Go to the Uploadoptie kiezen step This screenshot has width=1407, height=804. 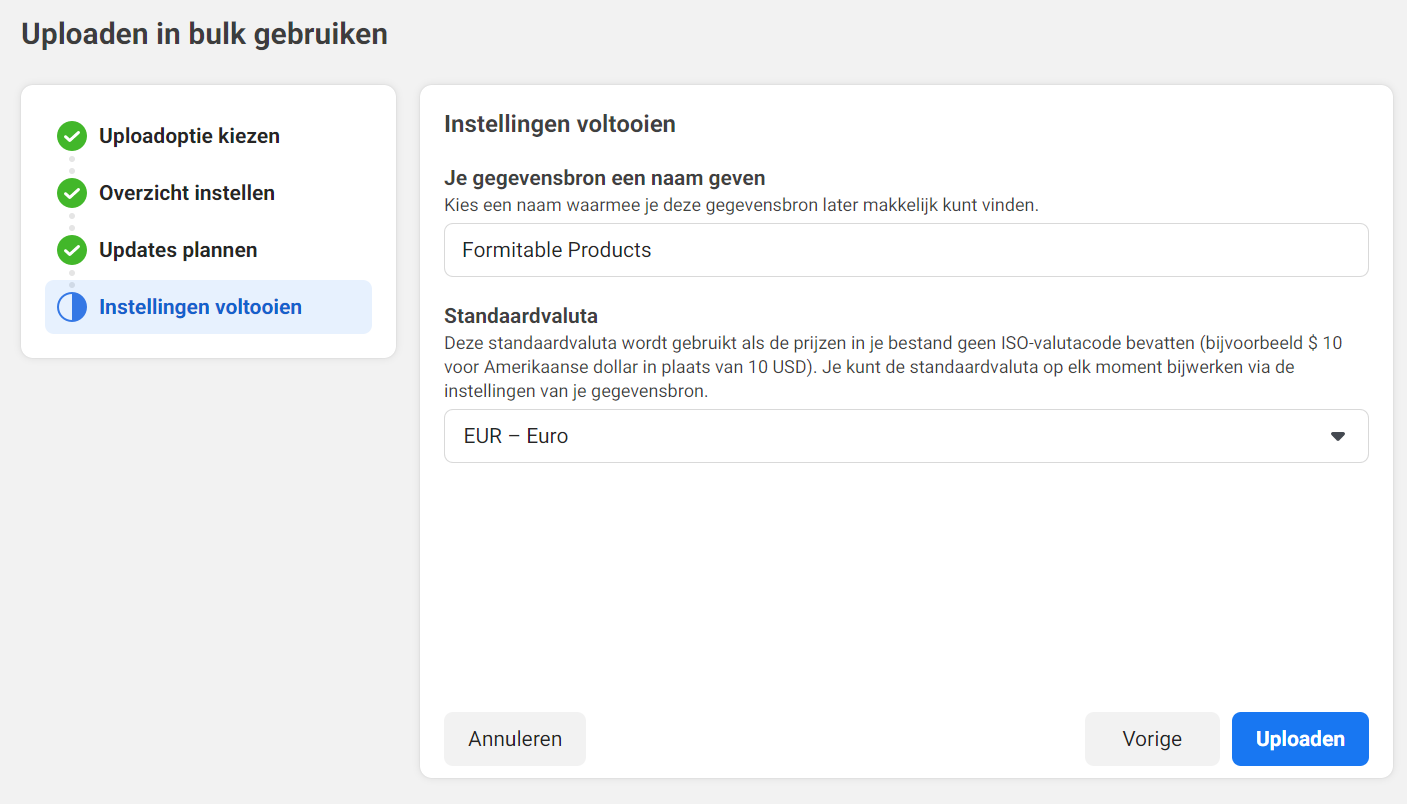click(x=189, y=136)
